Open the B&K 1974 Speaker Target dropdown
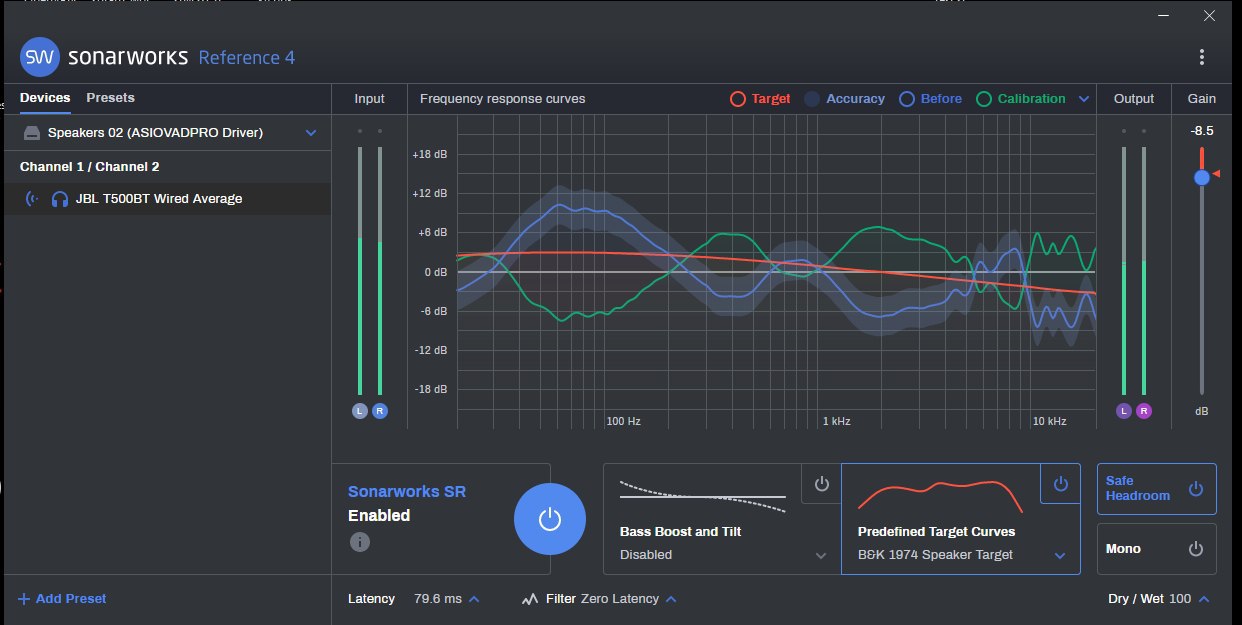 tap(1060, 555)
